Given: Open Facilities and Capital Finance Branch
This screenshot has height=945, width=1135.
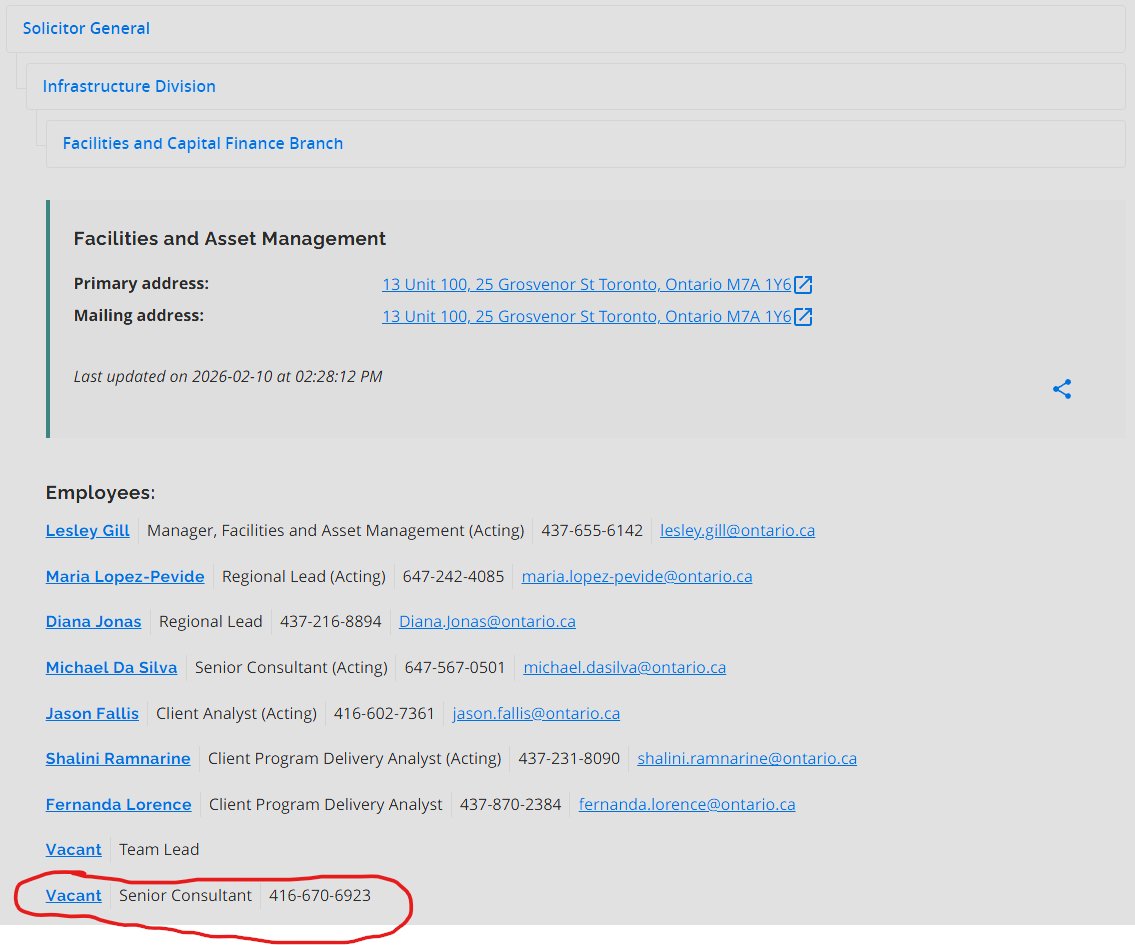Looking at the screenshot, I should coord(203,143).
